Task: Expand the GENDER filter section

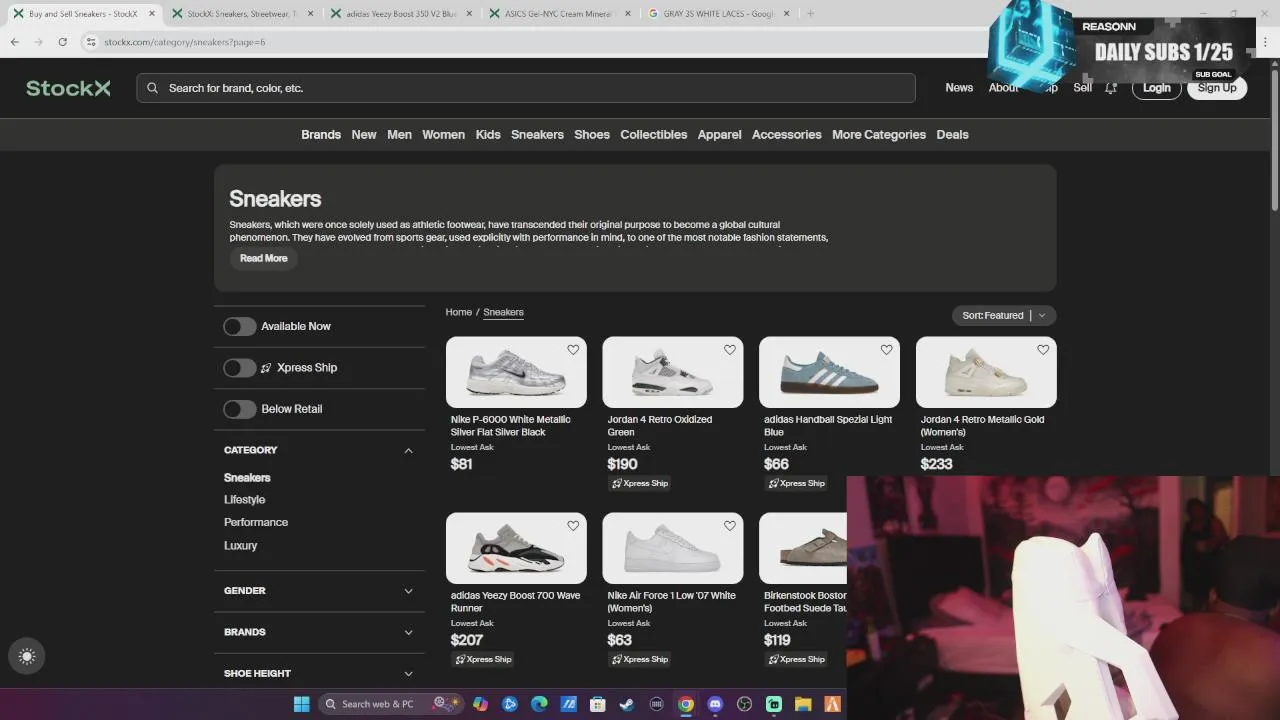Action: click(408, 591)
